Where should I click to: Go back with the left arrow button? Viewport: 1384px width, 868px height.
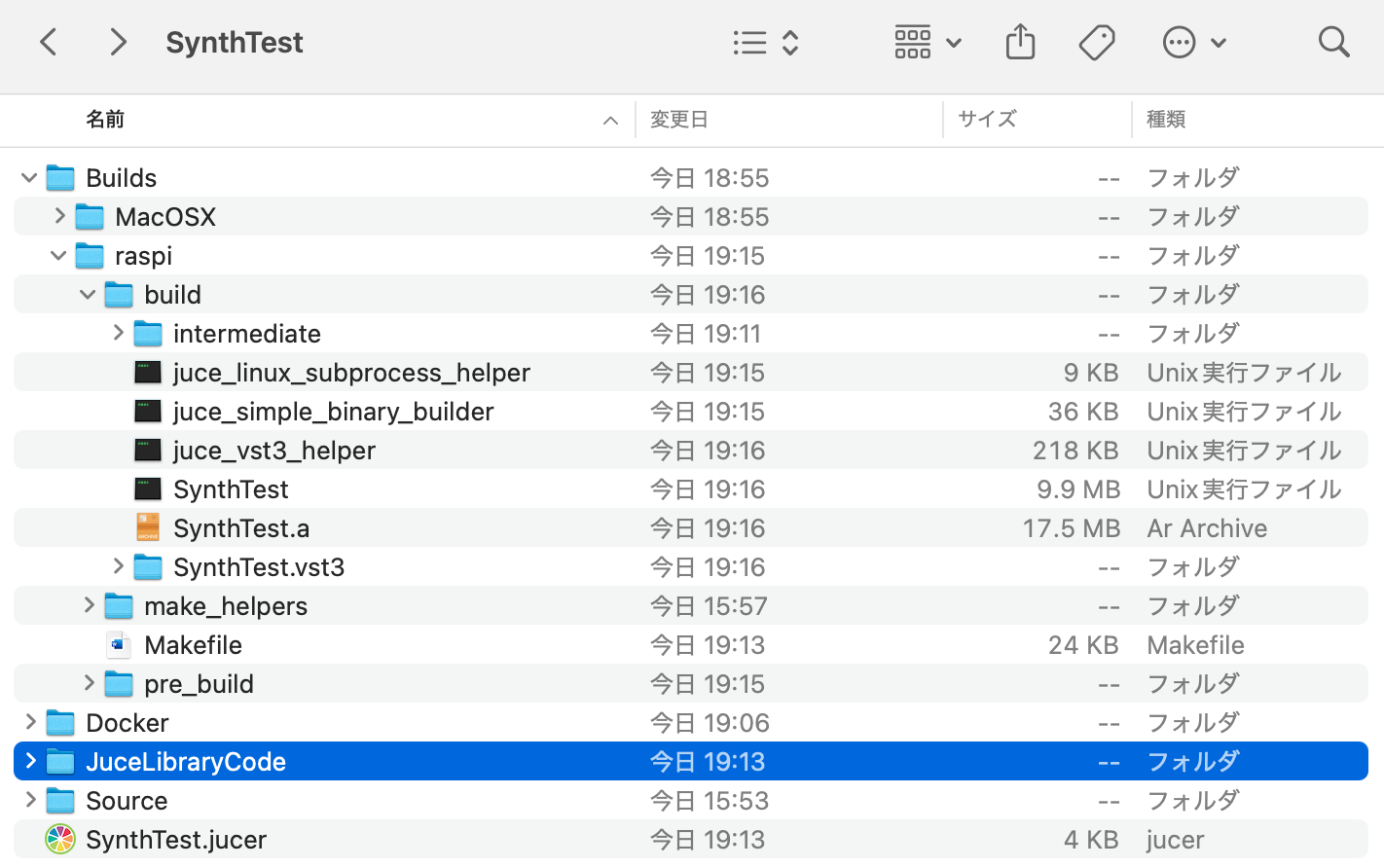pos(49,42)
